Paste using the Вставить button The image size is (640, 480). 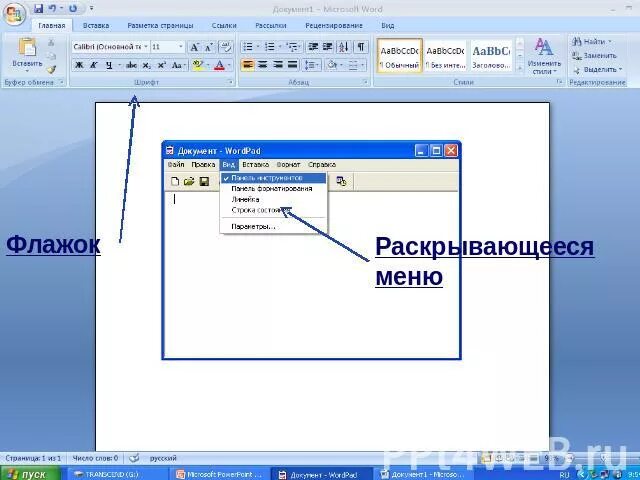coord(27,54)
